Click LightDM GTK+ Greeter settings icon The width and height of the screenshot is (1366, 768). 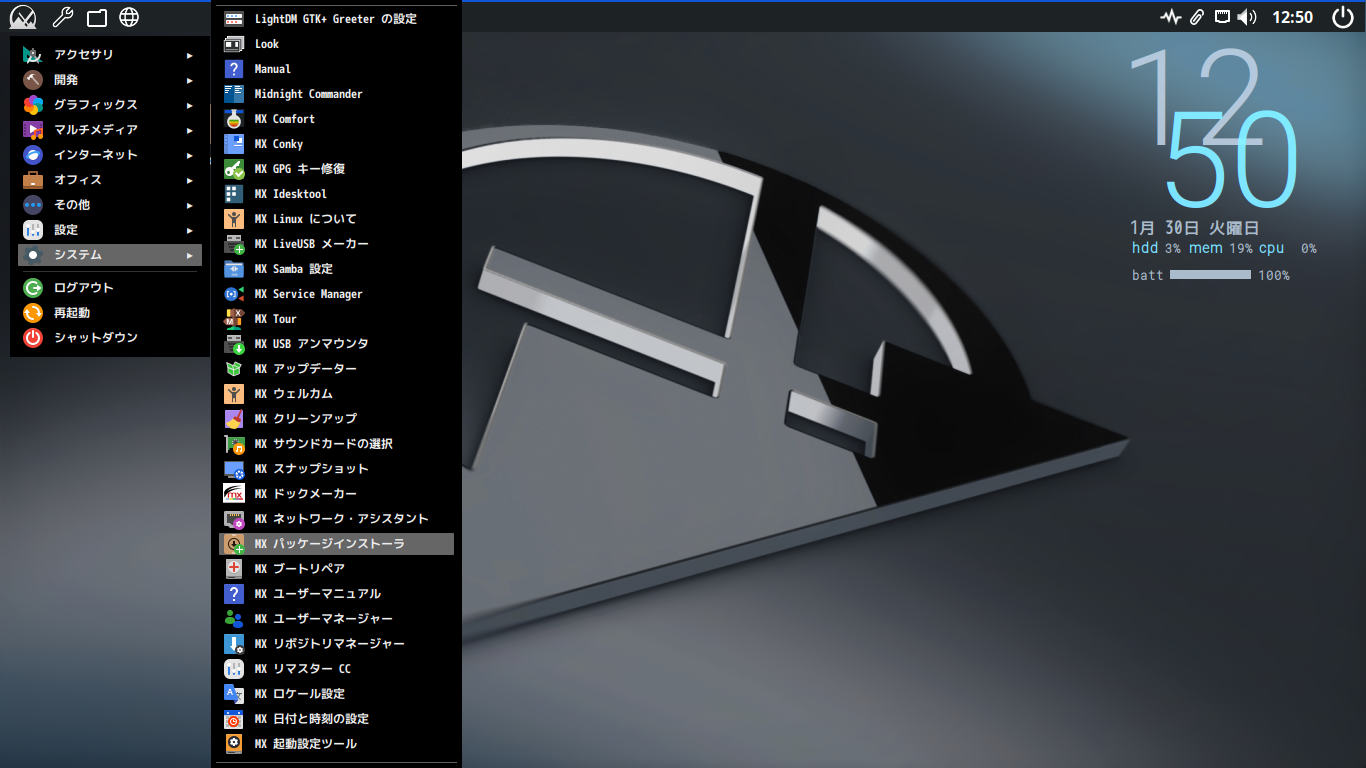point(234,19)
